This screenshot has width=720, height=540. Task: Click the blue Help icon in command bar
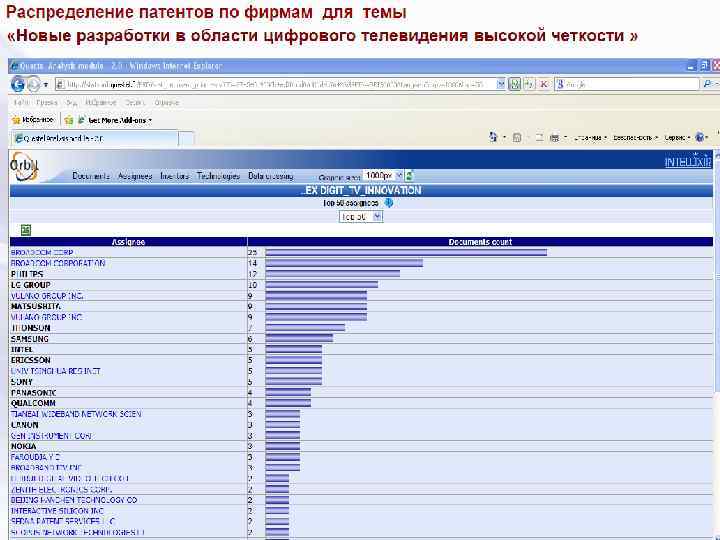point(700,137)
